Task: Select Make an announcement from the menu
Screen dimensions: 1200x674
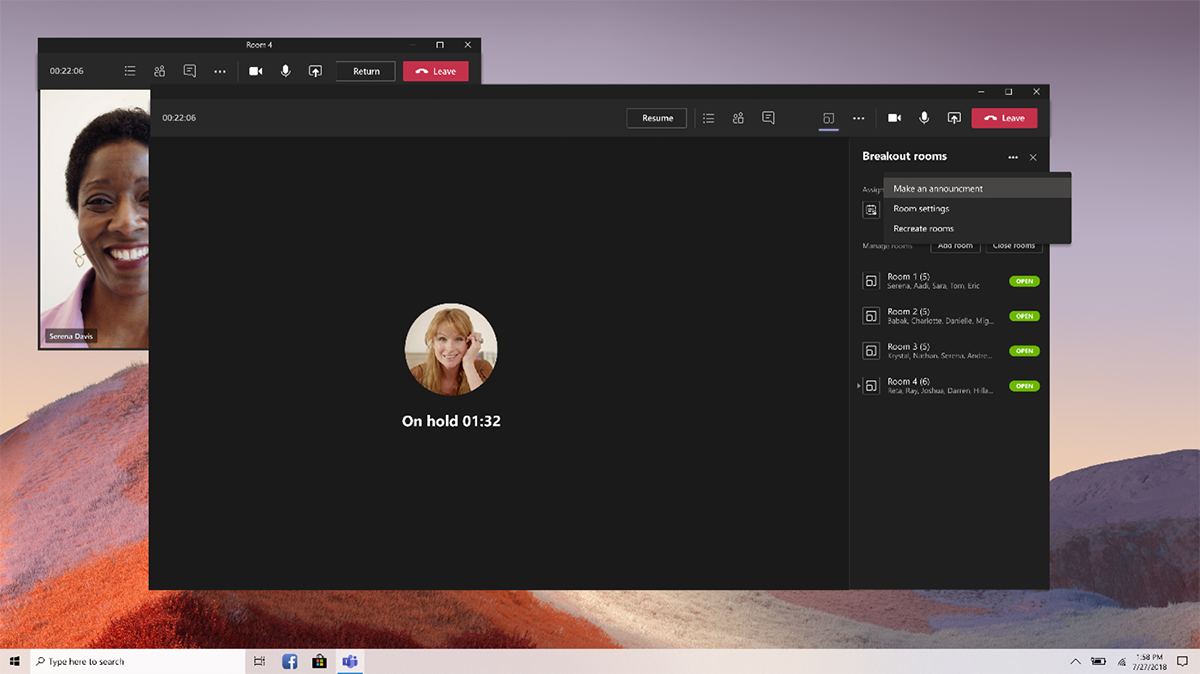Action: (x=937, y=189)
